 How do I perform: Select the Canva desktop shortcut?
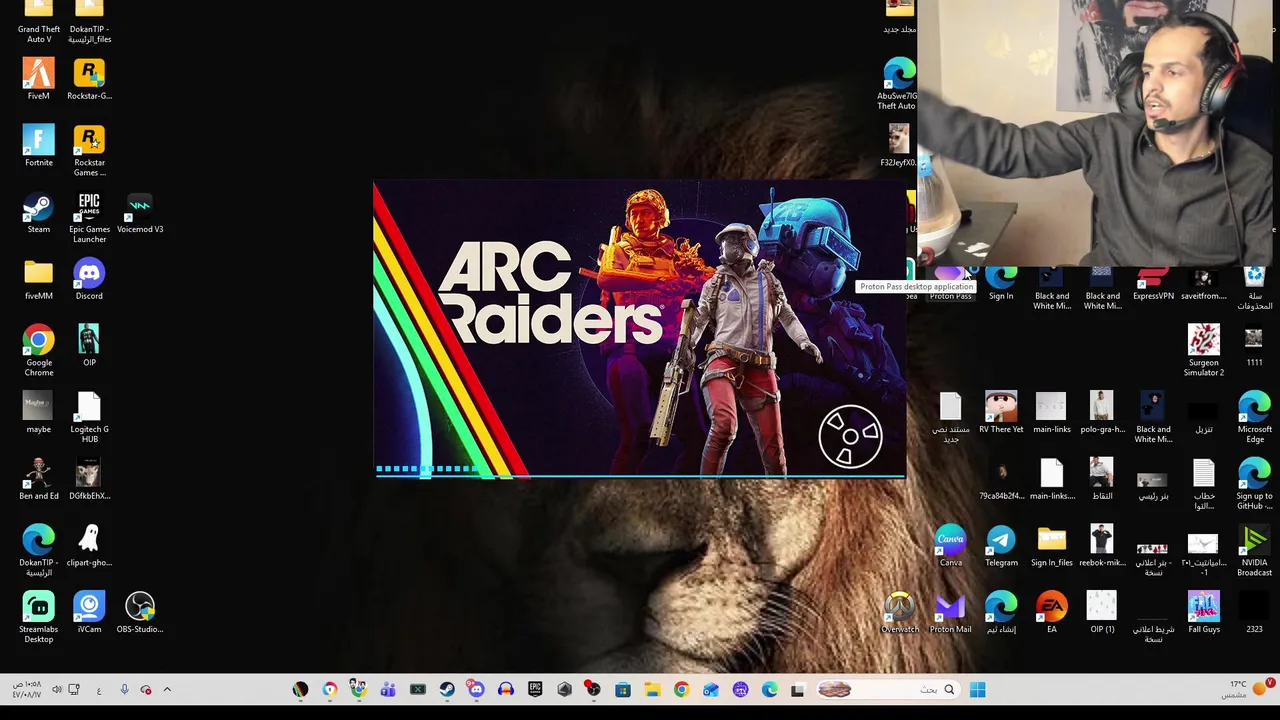coord(950,546)
